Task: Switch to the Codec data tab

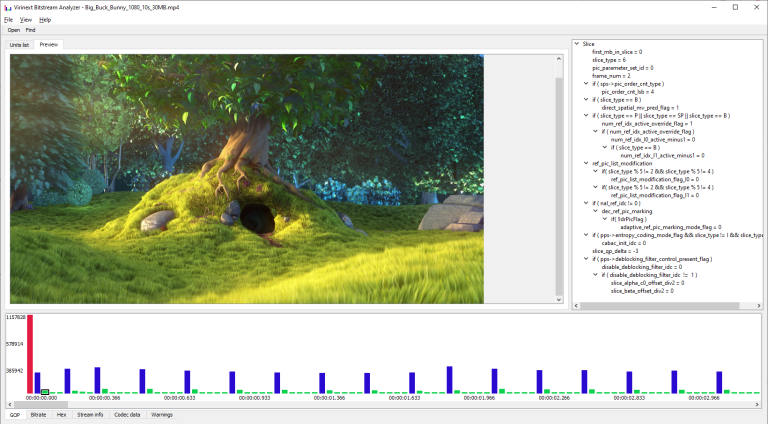Action: (x=127, y=415)
